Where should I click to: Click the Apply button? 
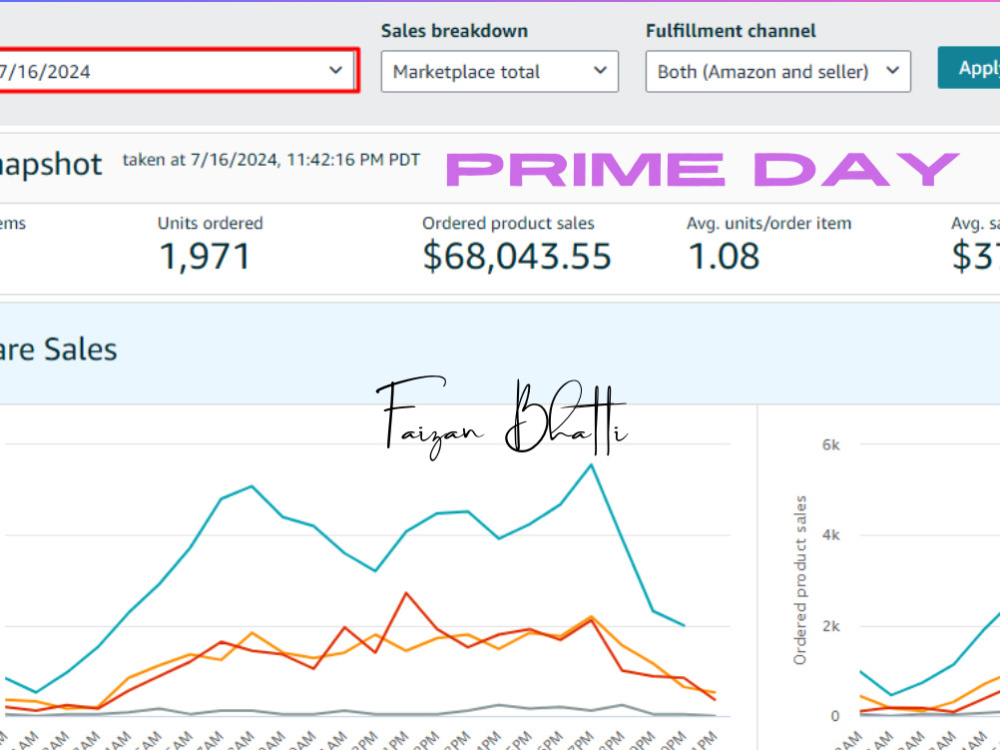[x=969, y=68]
